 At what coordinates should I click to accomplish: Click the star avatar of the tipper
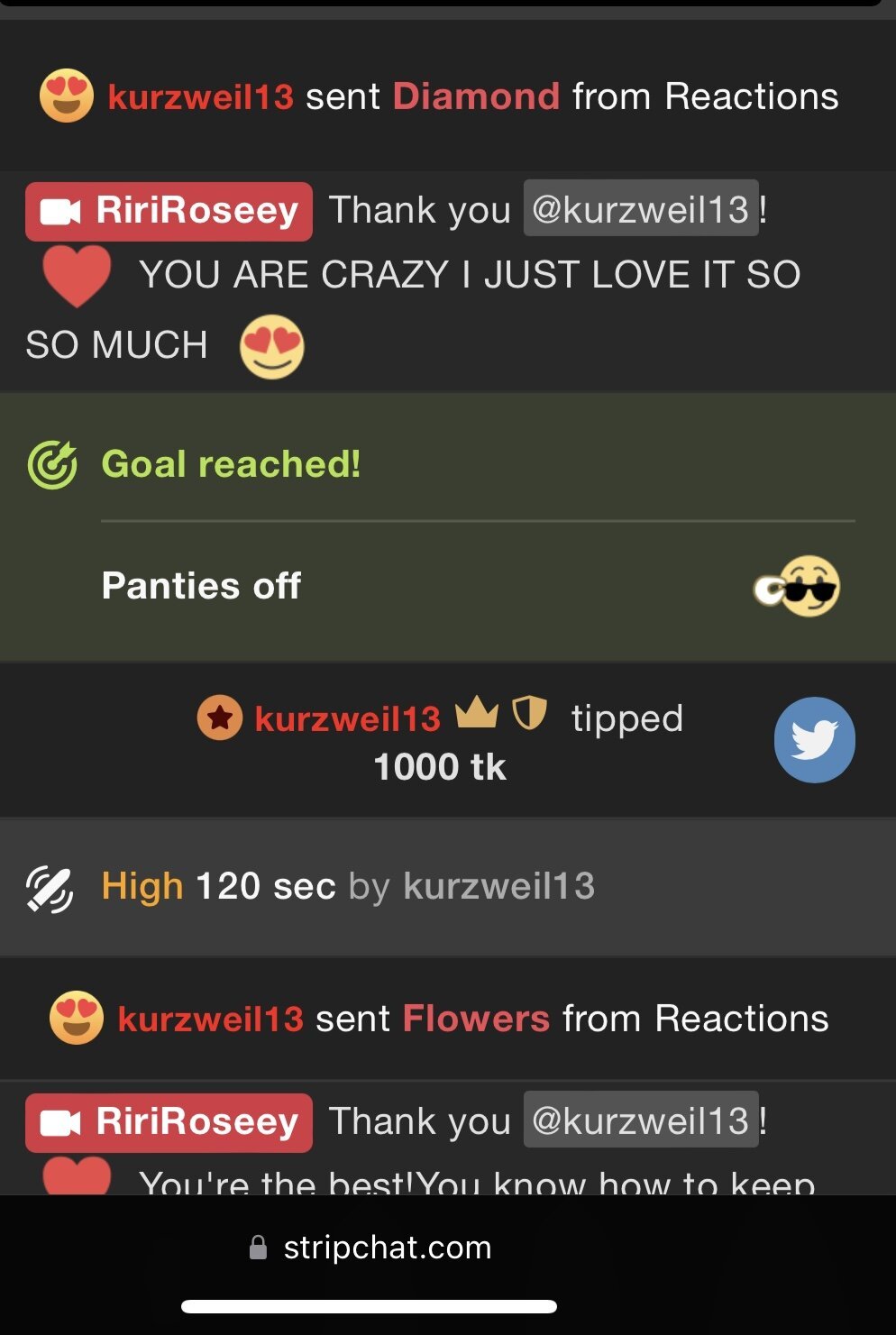[220, 718]
